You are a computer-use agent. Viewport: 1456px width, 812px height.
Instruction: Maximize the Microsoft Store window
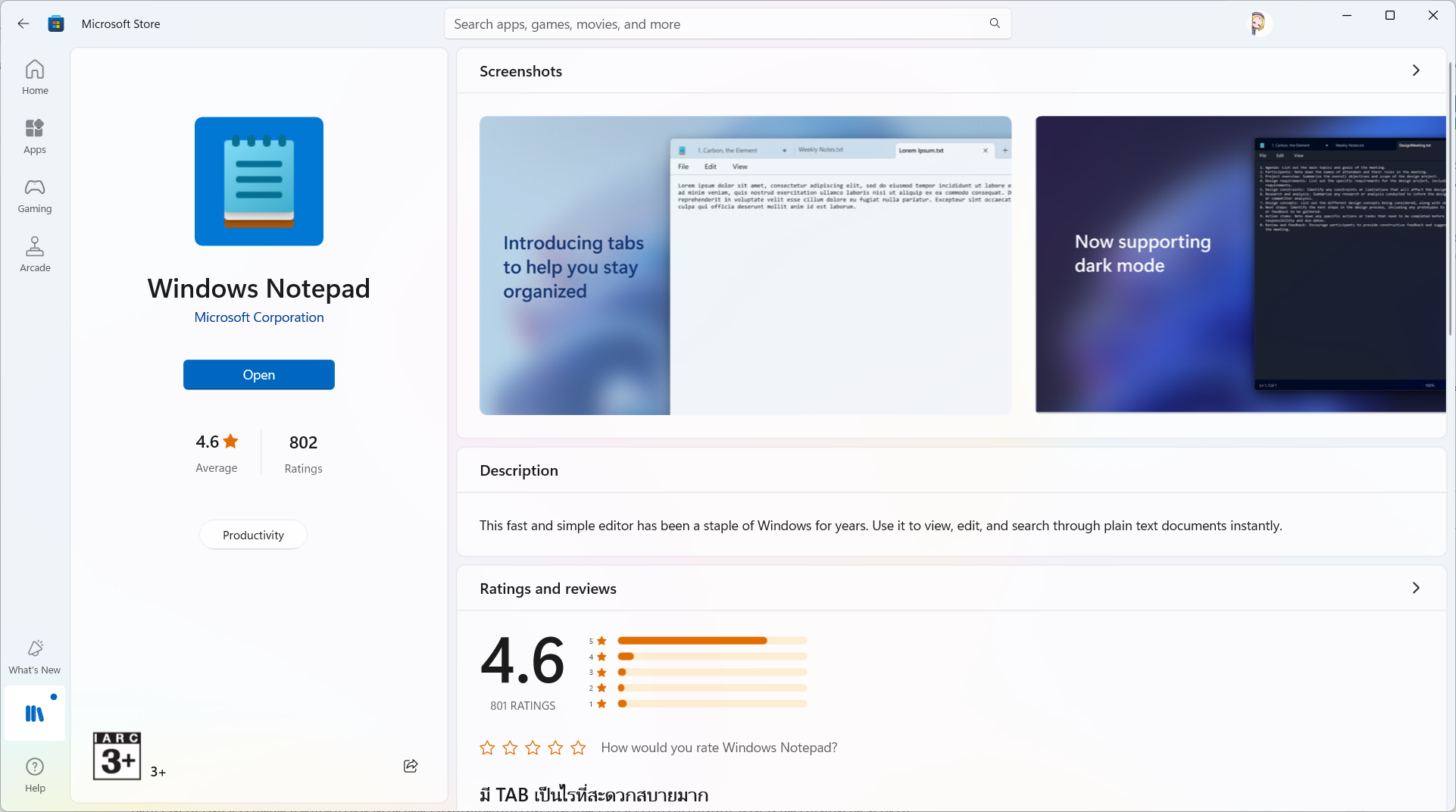point(1390,15)
